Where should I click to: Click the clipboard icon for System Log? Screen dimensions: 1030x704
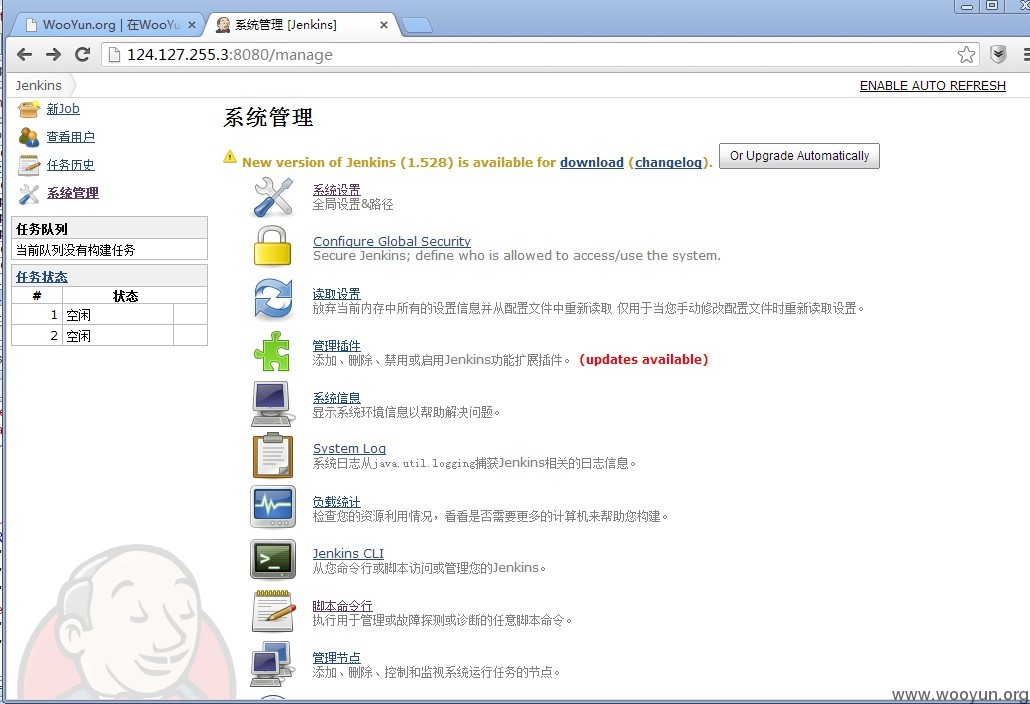(x=273, y=454)
